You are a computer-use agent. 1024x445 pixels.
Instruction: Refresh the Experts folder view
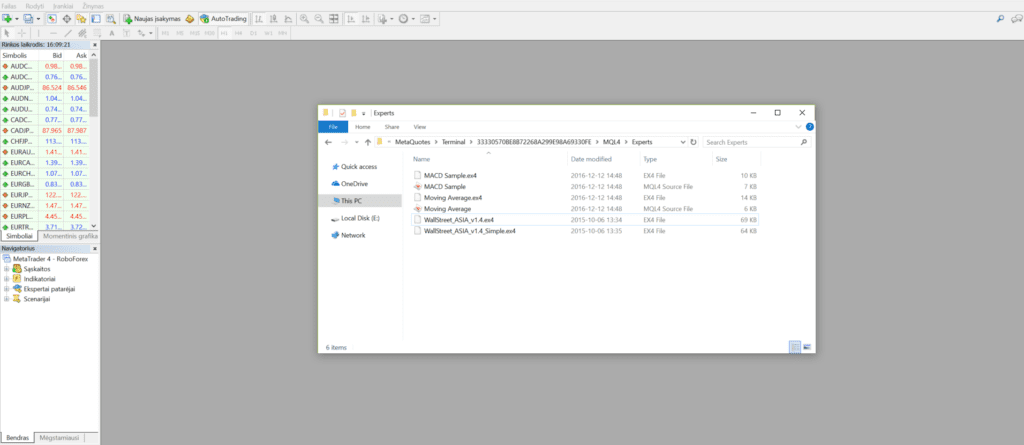(x=694, y=142)
